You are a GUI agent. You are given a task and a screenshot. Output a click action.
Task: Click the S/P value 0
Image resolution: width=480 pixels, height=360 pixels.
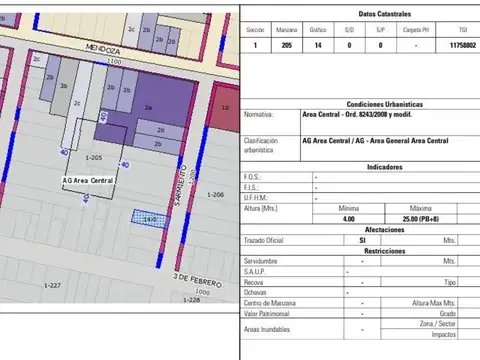(x=381, y=45)
